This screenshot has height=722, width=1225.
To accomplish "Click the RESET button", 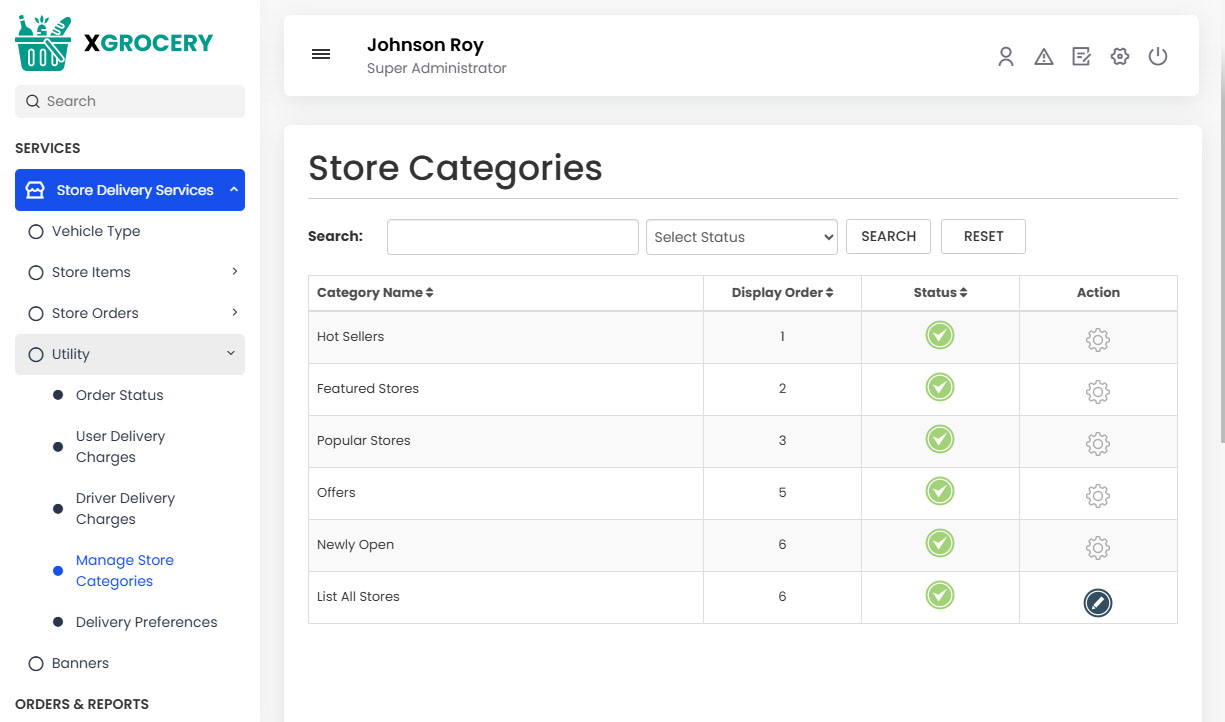I will (983, 236).
